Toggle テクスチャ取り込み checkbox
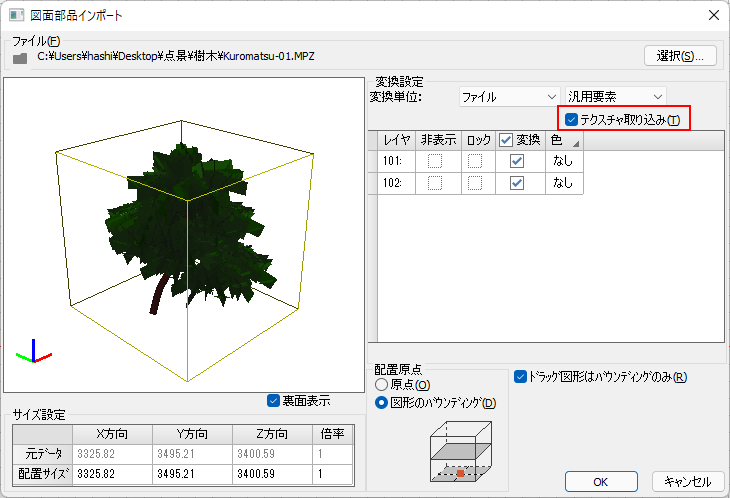Image resolution: width=730 pixels, height=498 pixels. [x=571, y=120]
